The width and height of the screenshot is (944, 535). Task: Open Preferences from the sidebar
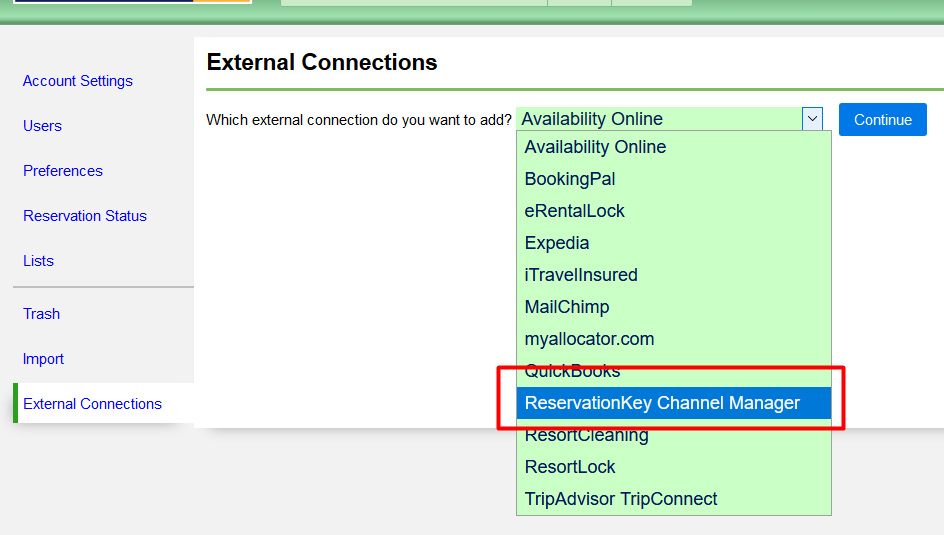[x=63, y=171]
